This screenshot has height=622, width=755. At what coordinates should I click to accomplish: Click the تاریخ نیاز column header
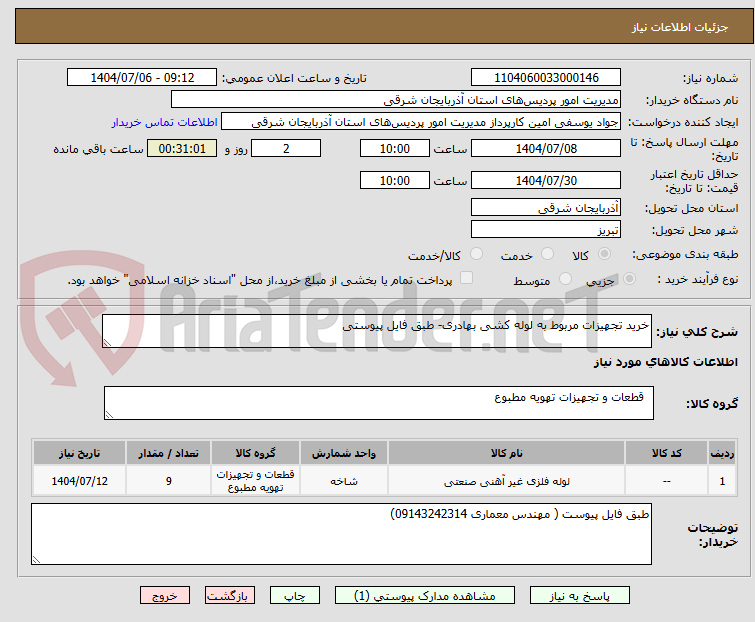[x=79, y=453]
